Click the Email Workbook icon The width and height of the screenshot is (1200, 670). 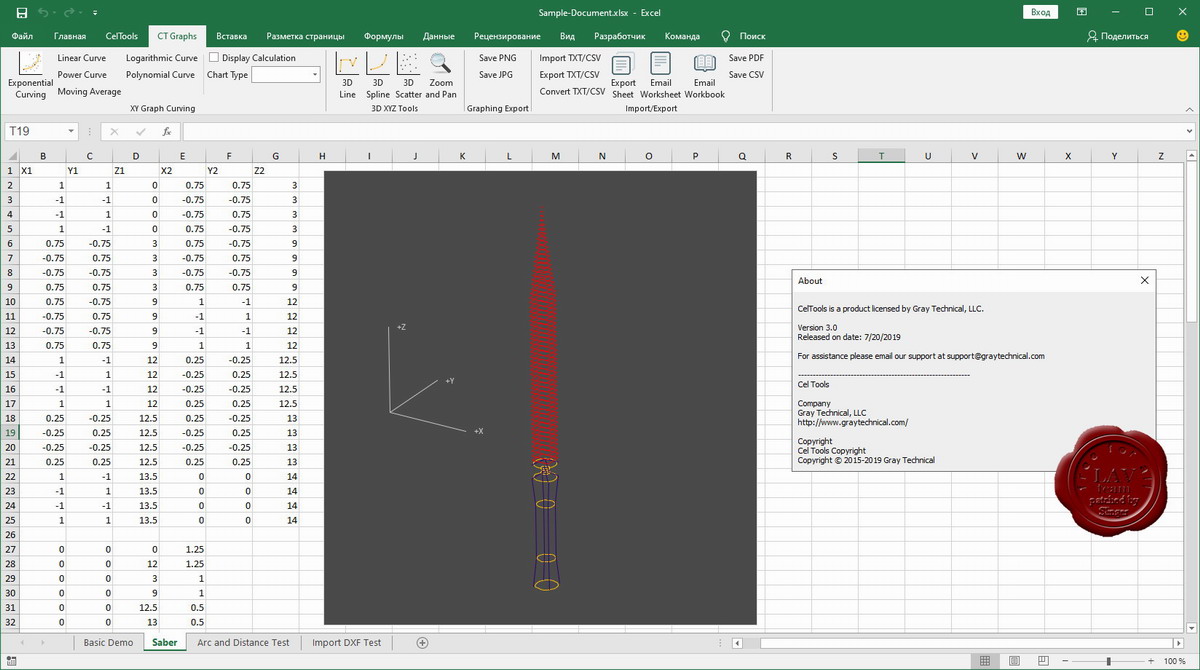point(704,64)
